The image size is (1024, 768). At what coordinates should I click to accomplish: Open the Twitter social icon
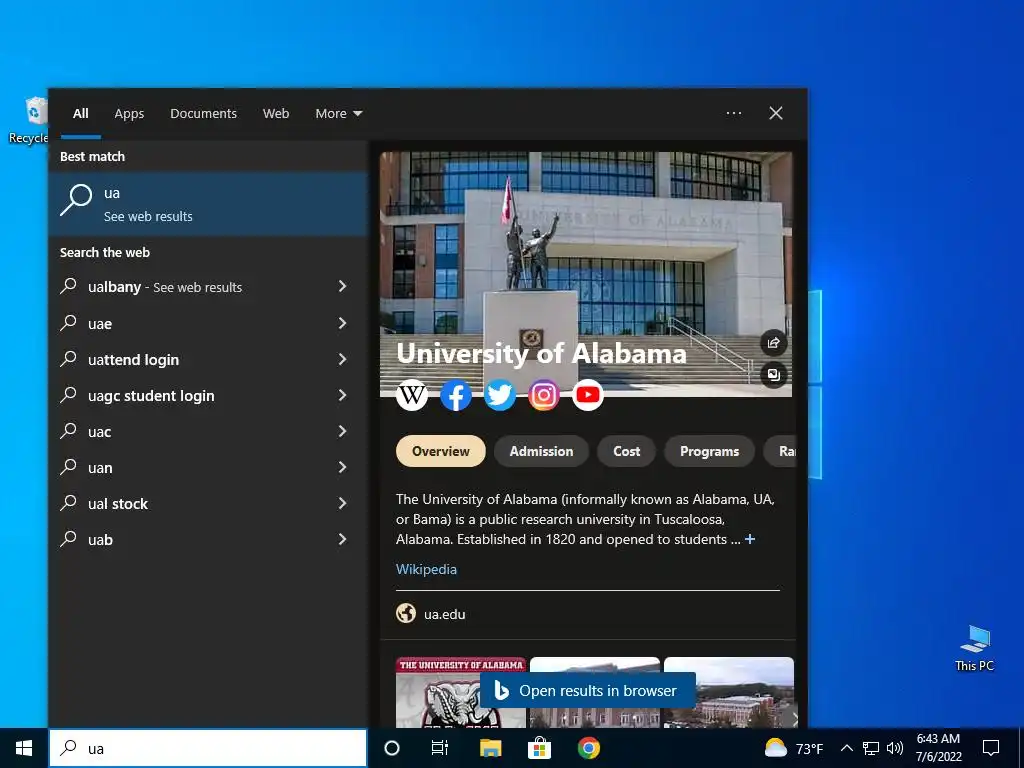500,395
